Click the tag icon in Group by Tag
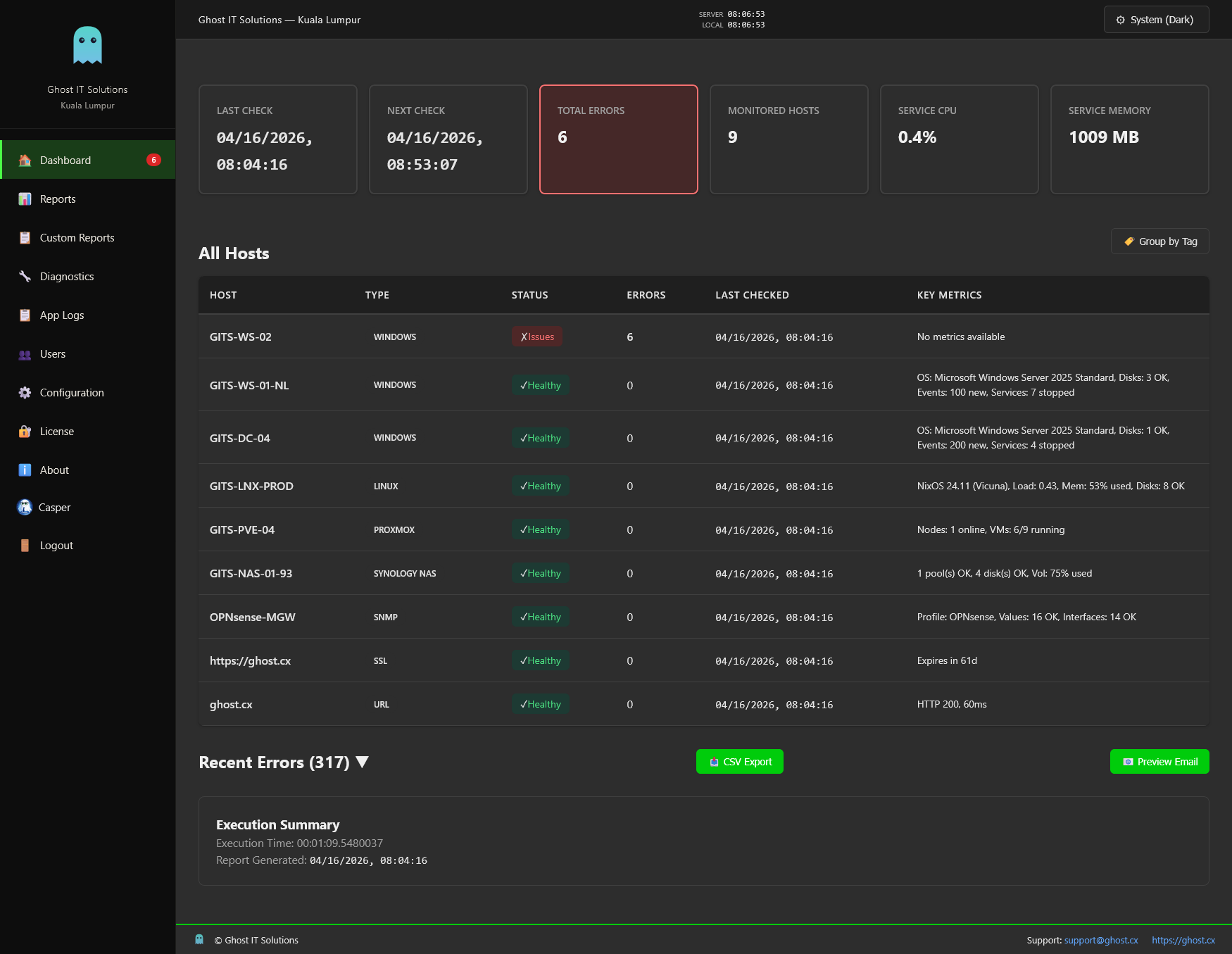 [x=1129, y=241]
